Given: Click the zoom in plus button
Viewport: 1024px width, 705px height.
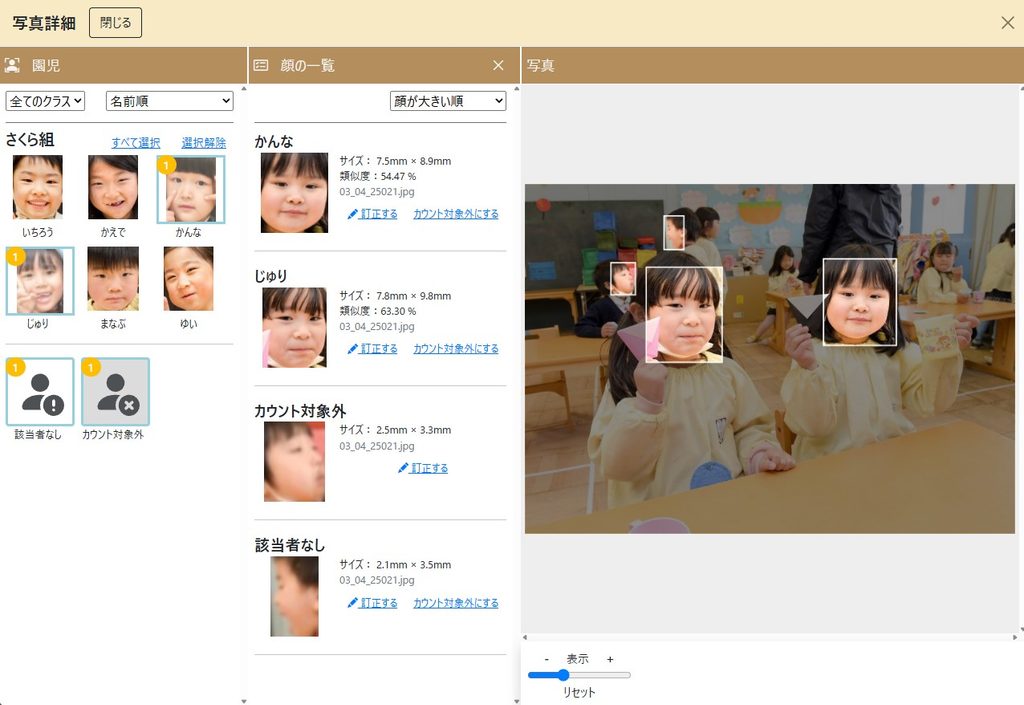Looking at the screenshot, I should (x=610, y=659).
